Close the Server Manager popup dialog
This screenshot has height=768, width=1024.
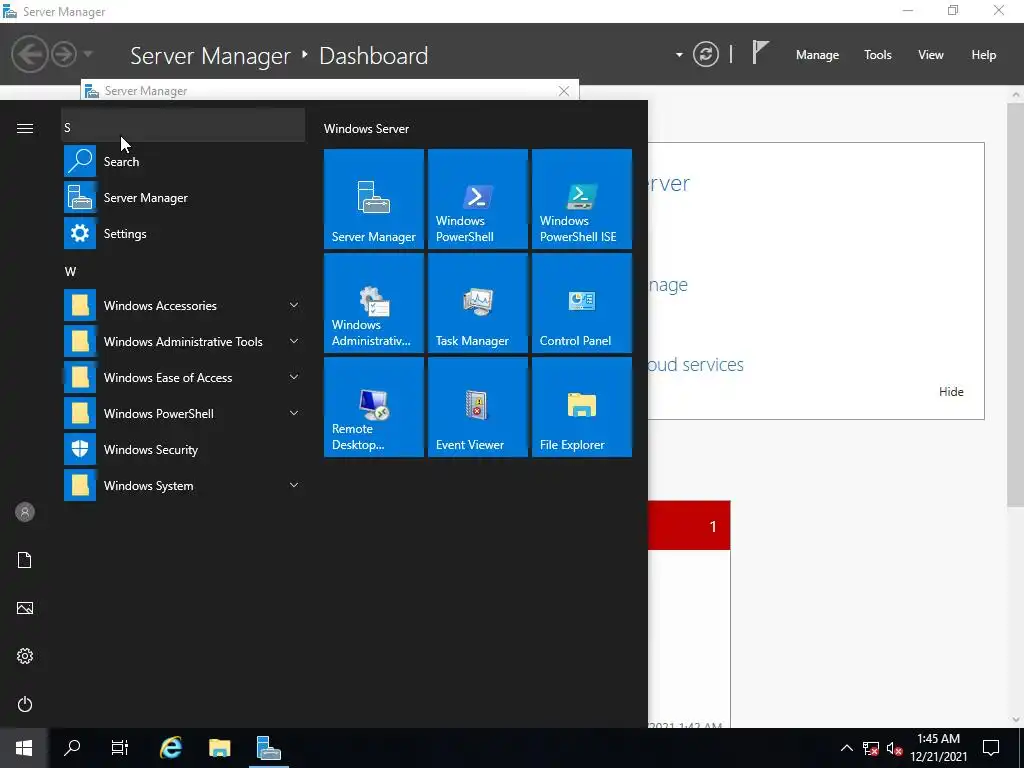point(564,91)
